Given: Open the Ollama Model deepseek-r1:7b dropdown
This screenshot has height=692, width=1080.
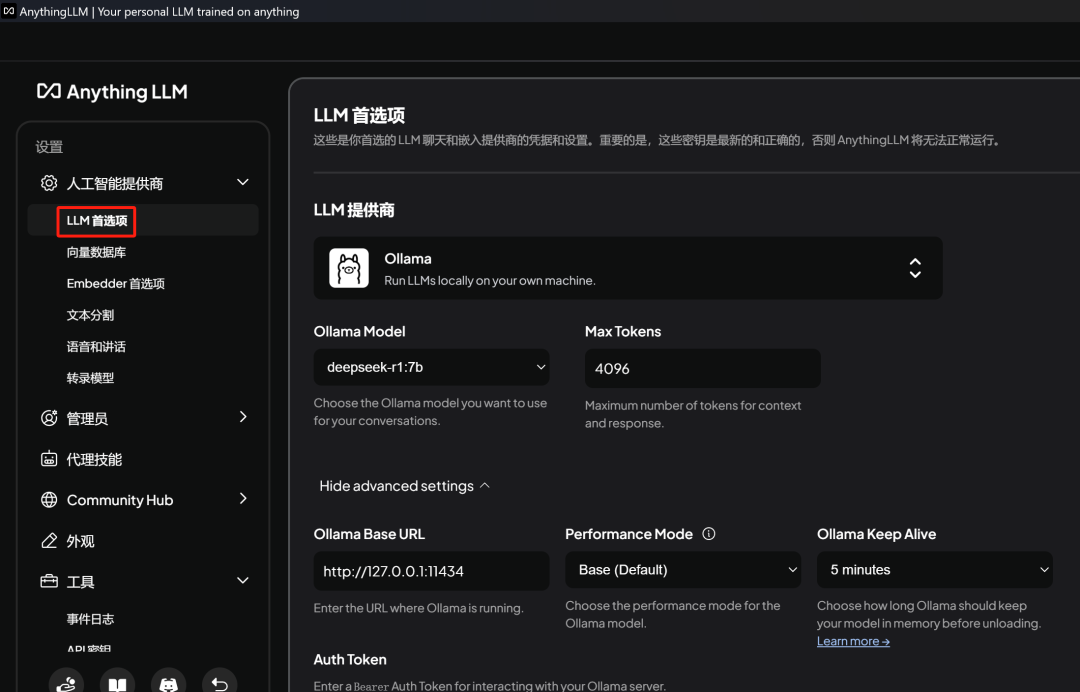Looking at the screenshot, I should tap(431, 367).
